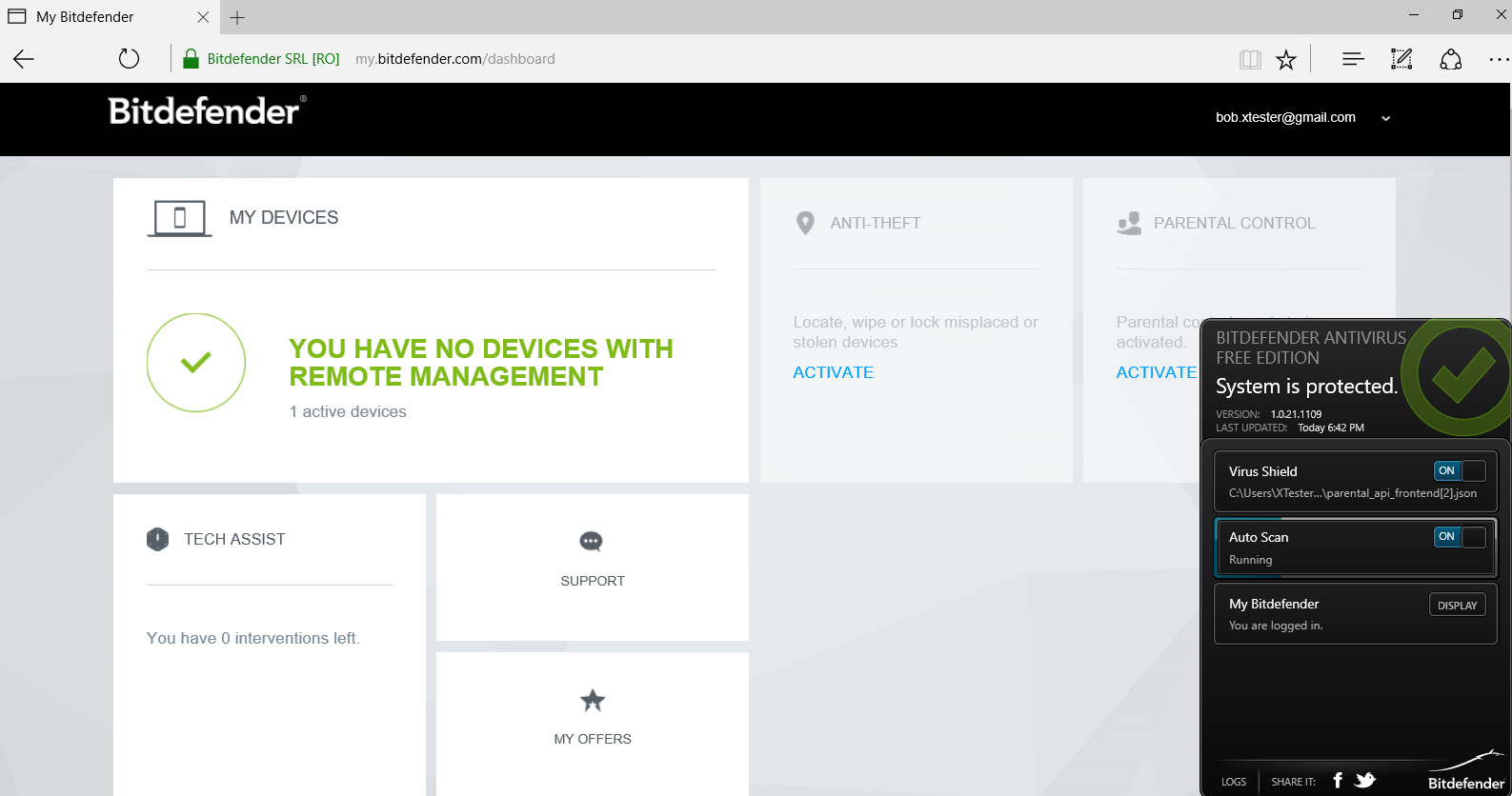Click 'Today 6:42 PM' last updated value
Viewport: 1512px width, 796px height.
[x=1331, y=428]
